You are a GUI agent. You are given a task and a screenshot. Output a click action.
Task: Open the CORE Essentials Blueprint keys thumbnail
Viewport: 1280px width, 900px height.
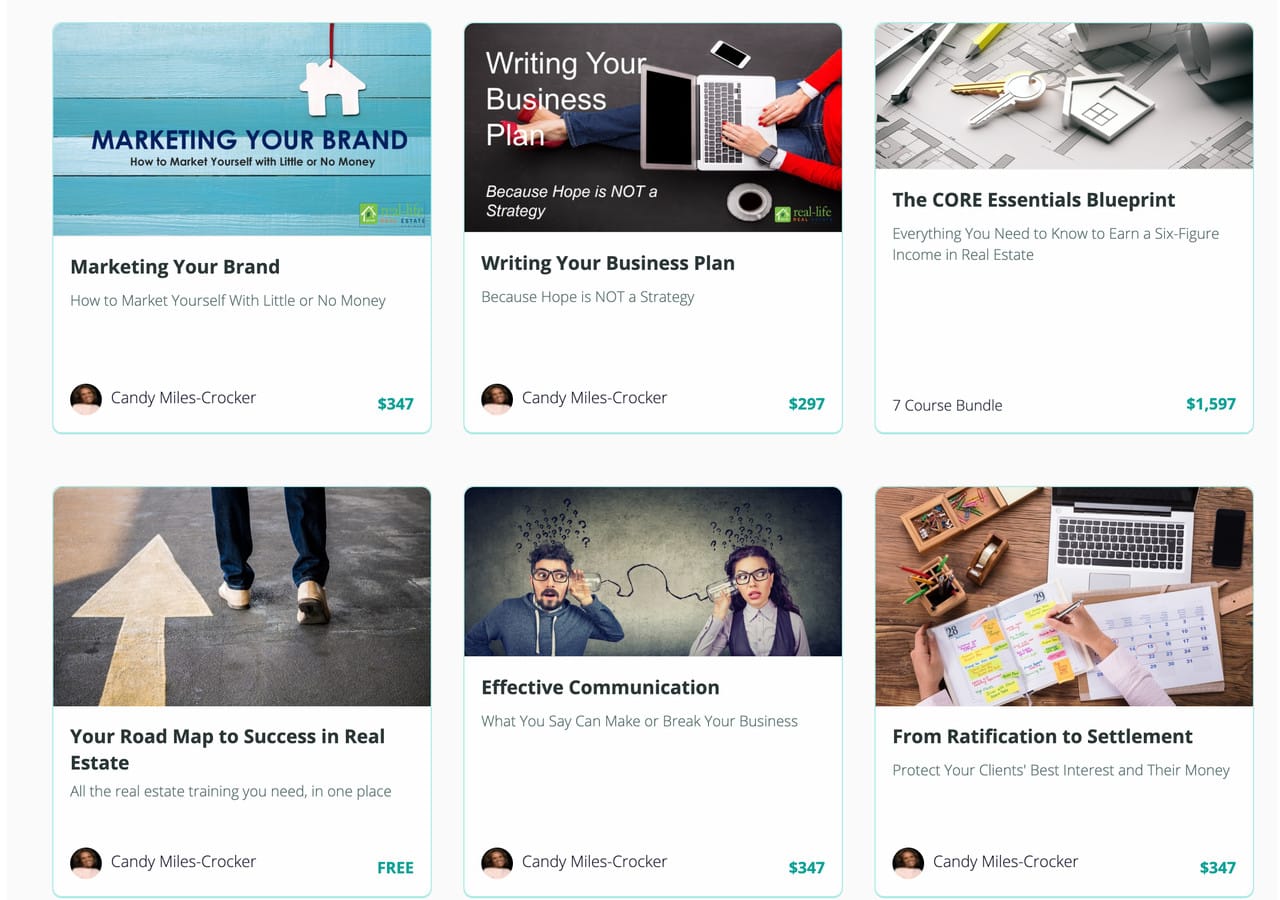(x=1064, y=96)
